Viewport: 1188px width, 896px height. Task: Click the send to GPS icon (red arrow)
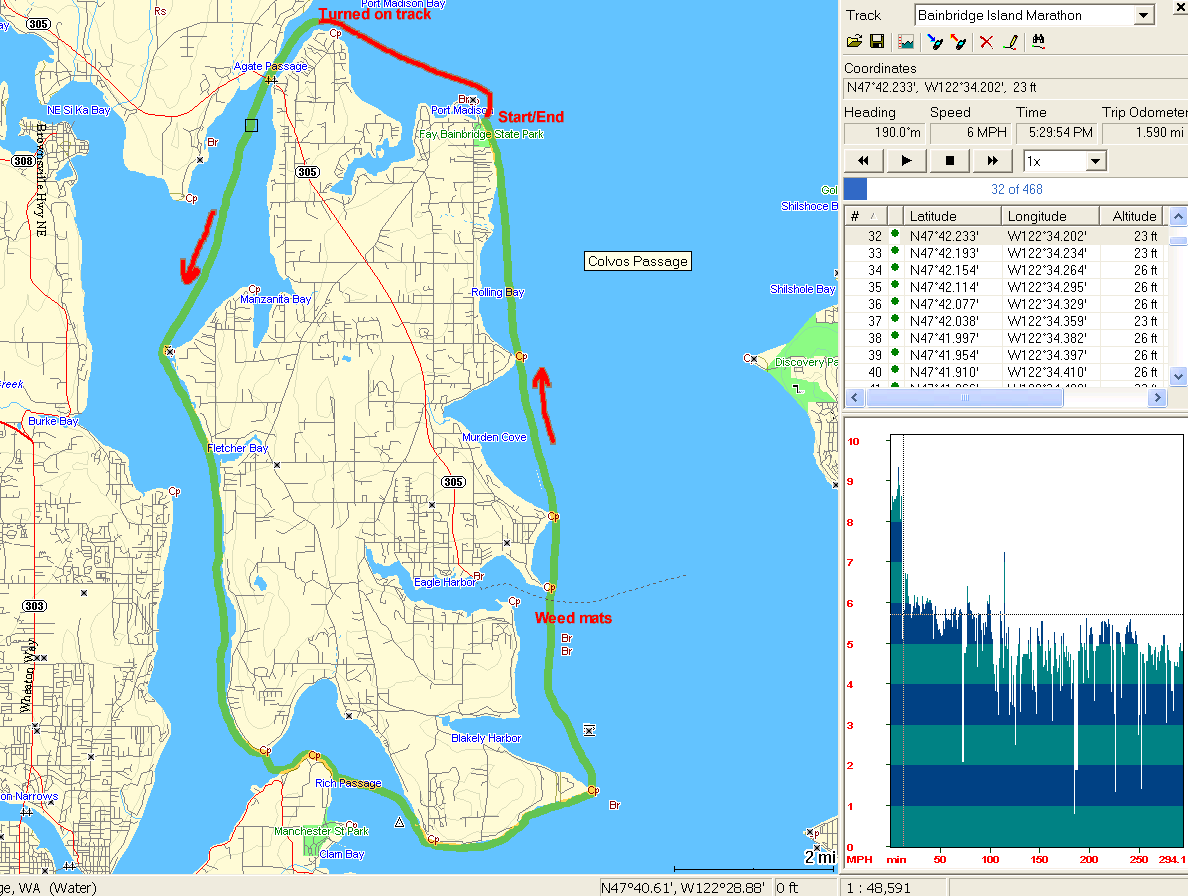[959, 42]
